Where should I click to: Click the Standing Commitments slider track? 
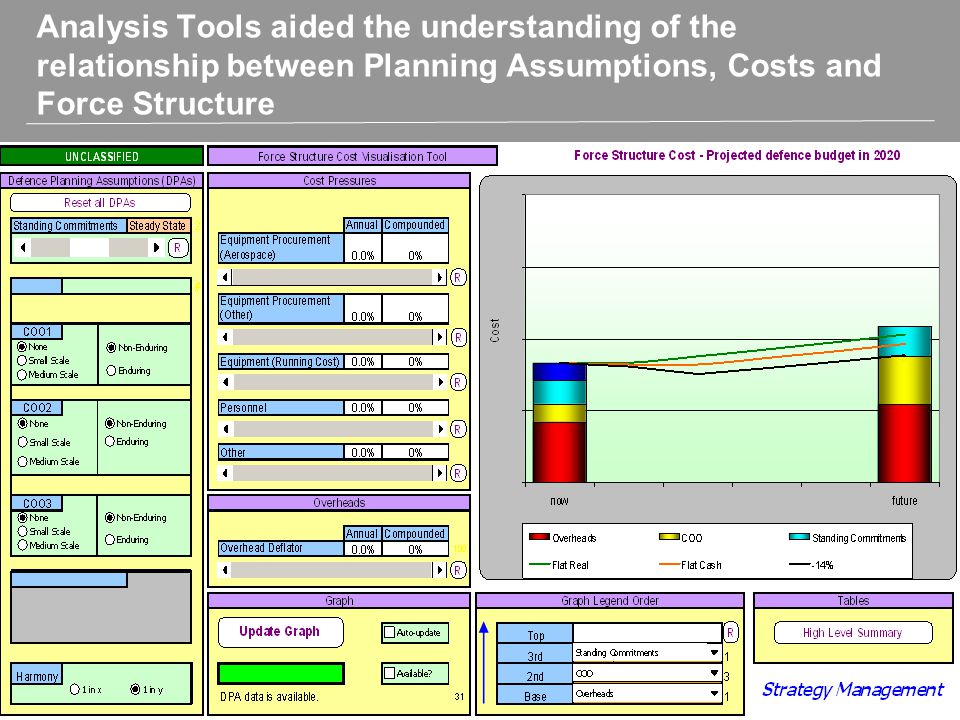point(89,247)
